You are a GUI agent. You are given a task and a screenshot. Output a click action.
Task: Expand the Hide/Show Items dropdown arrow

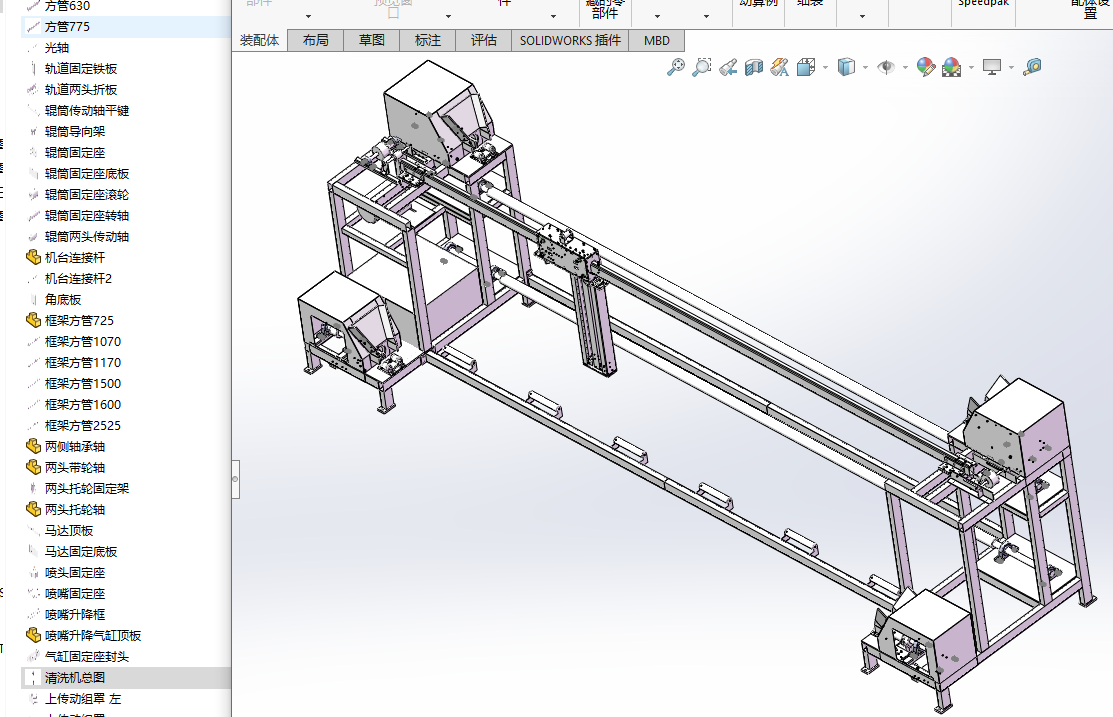point(904,68)
